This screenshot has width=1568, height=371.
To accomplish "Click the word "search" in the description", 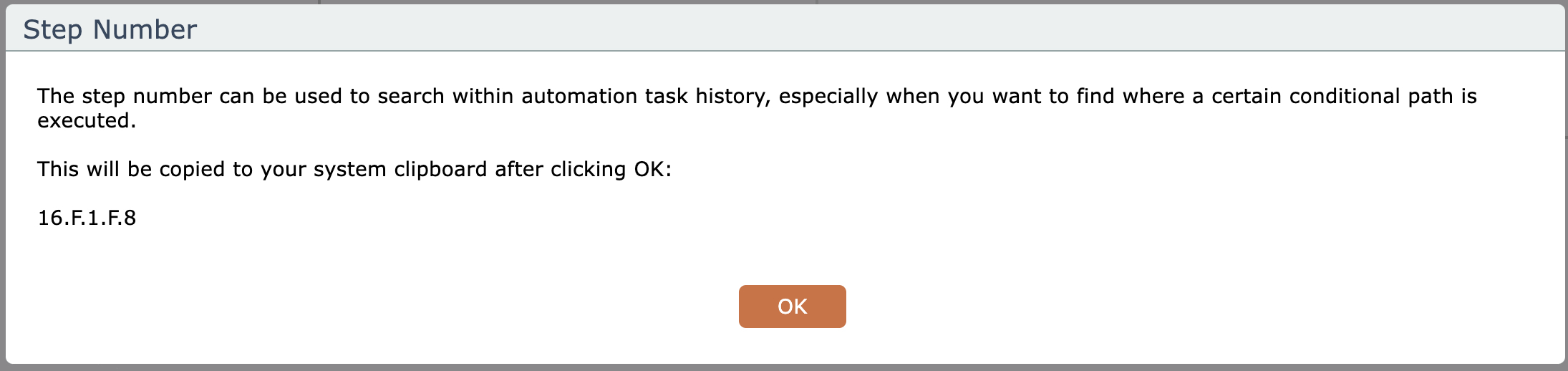I will [411, 96].
